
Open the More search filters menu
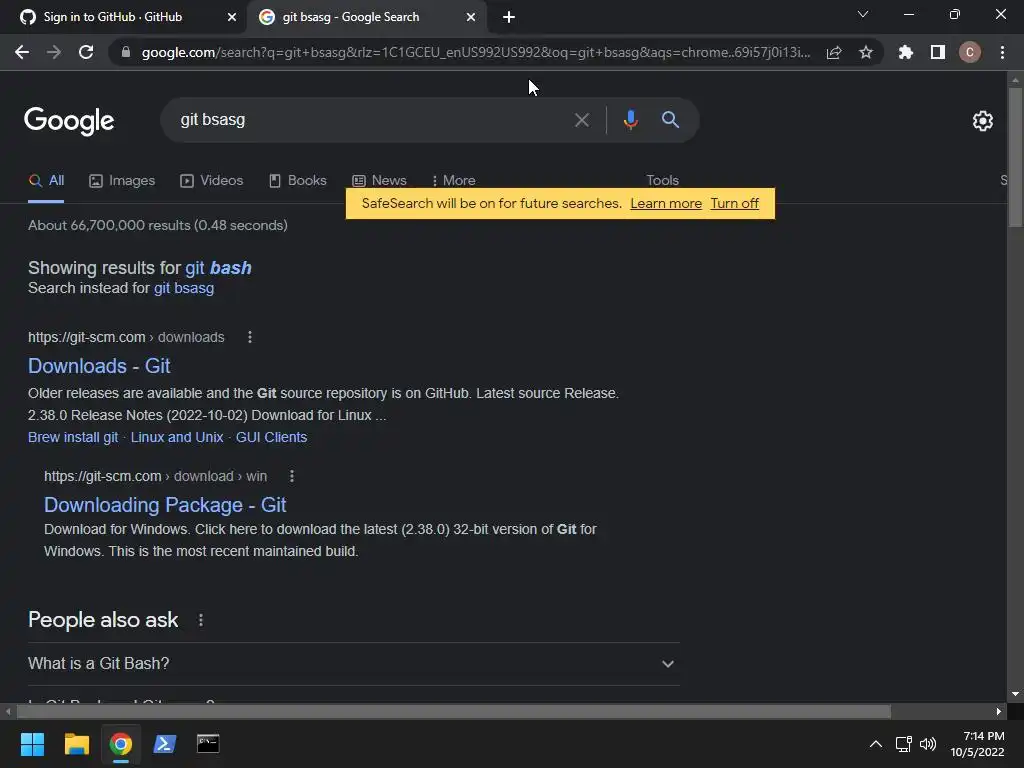click(x=453, y=180)
